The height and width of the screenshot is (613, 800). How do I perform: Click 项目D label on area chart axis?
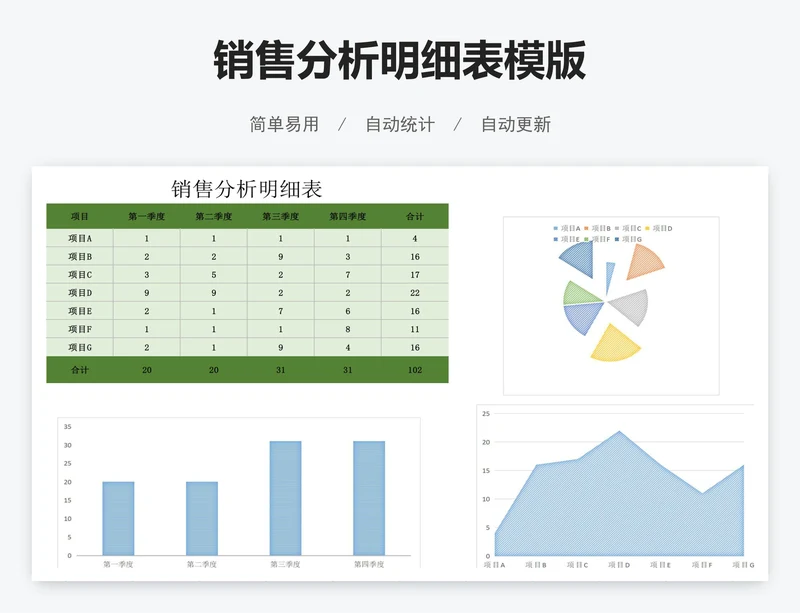(x=619, y=565)
